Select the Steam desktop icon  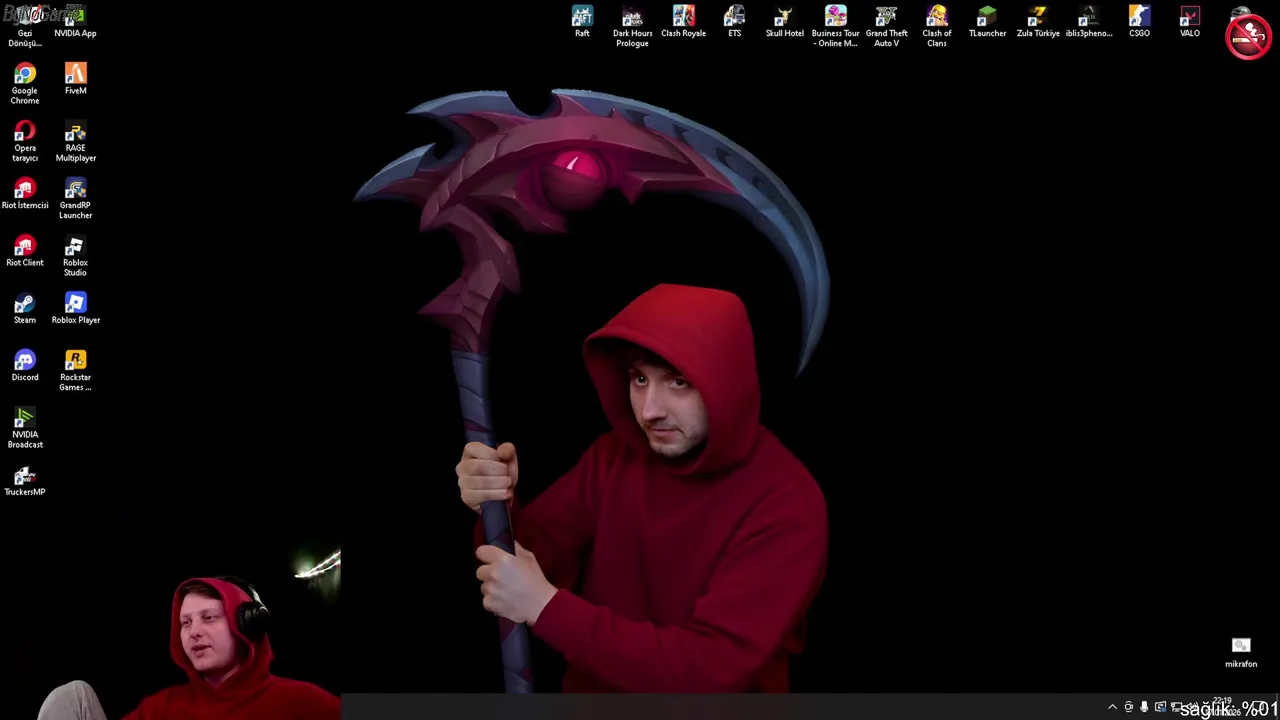coord(25,308)
